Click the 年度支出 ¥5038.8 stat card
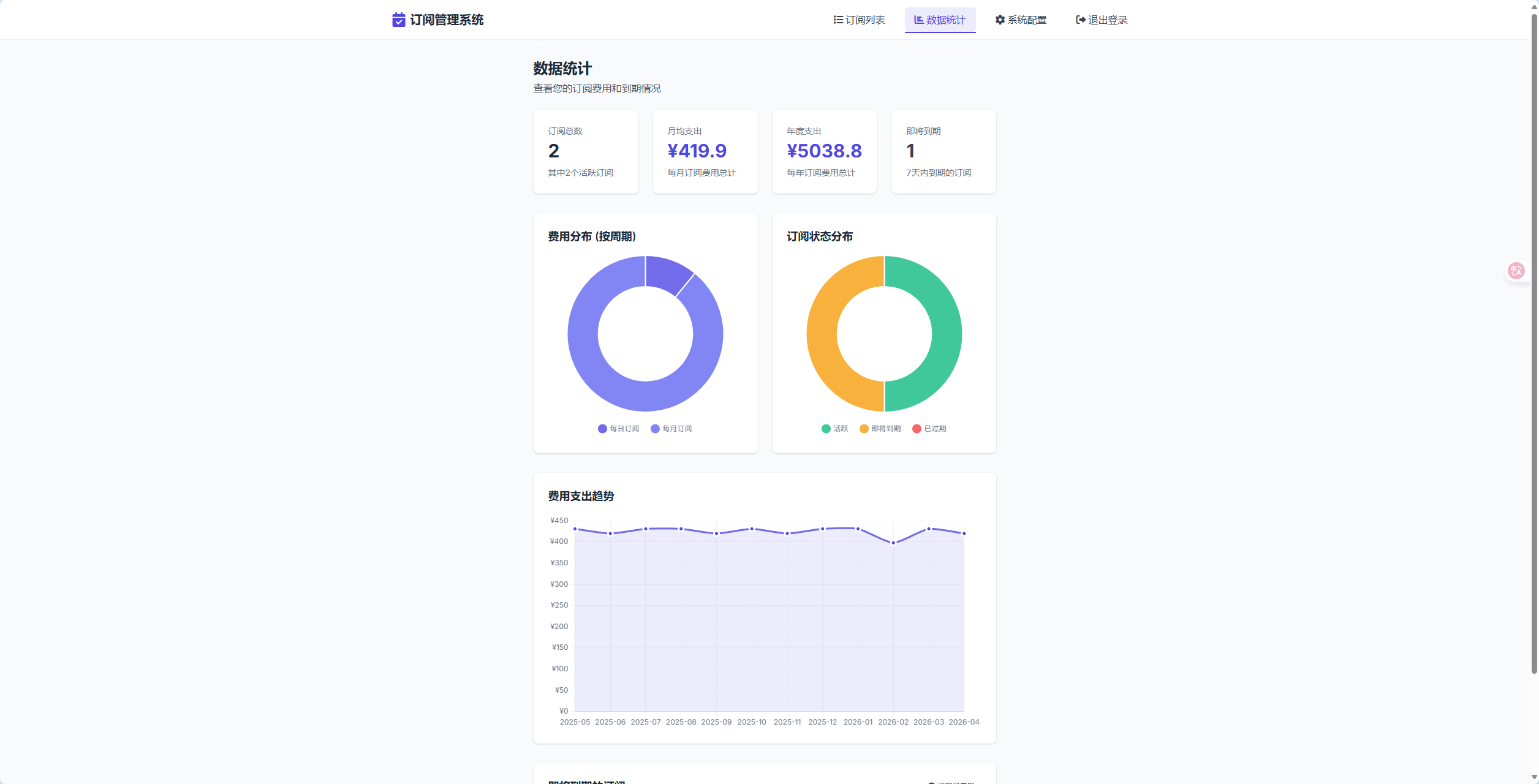 [824, 152]
